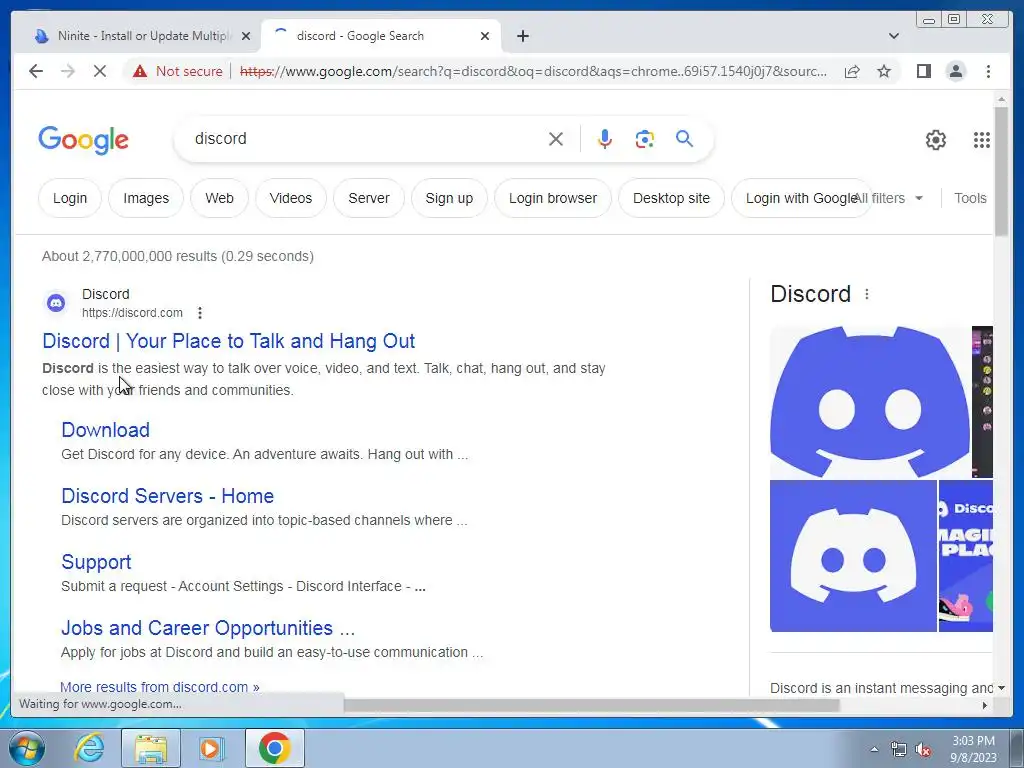Select the discord Google Search tab
Image resolution: width=1024 pixels, height=768 pixels.
point(380,36)
